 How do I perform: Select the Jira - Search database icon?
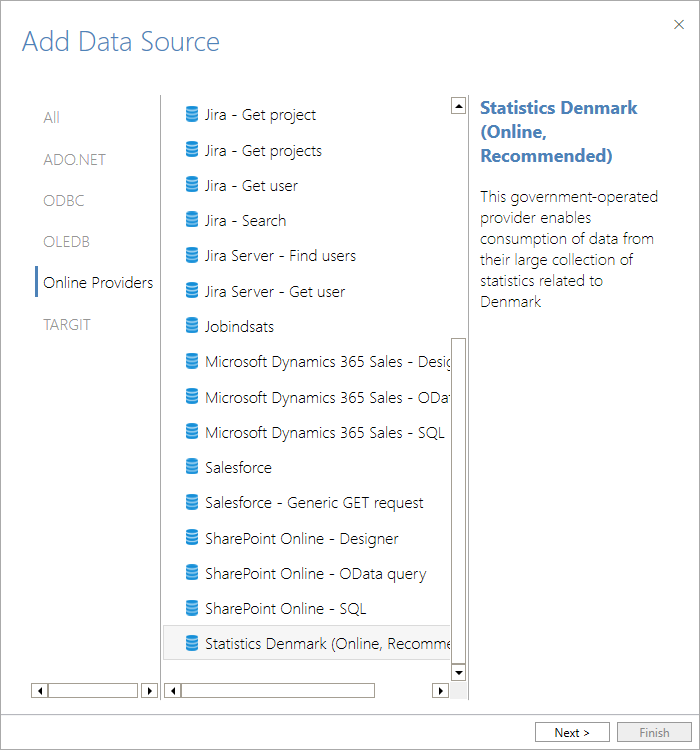pyautogui.click(x=191, y=220)
